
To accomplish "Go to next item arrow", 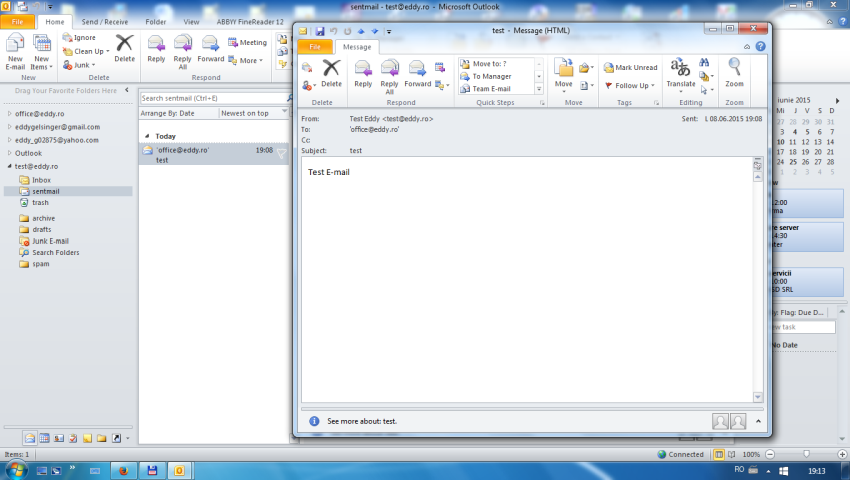I will (375, 31).
